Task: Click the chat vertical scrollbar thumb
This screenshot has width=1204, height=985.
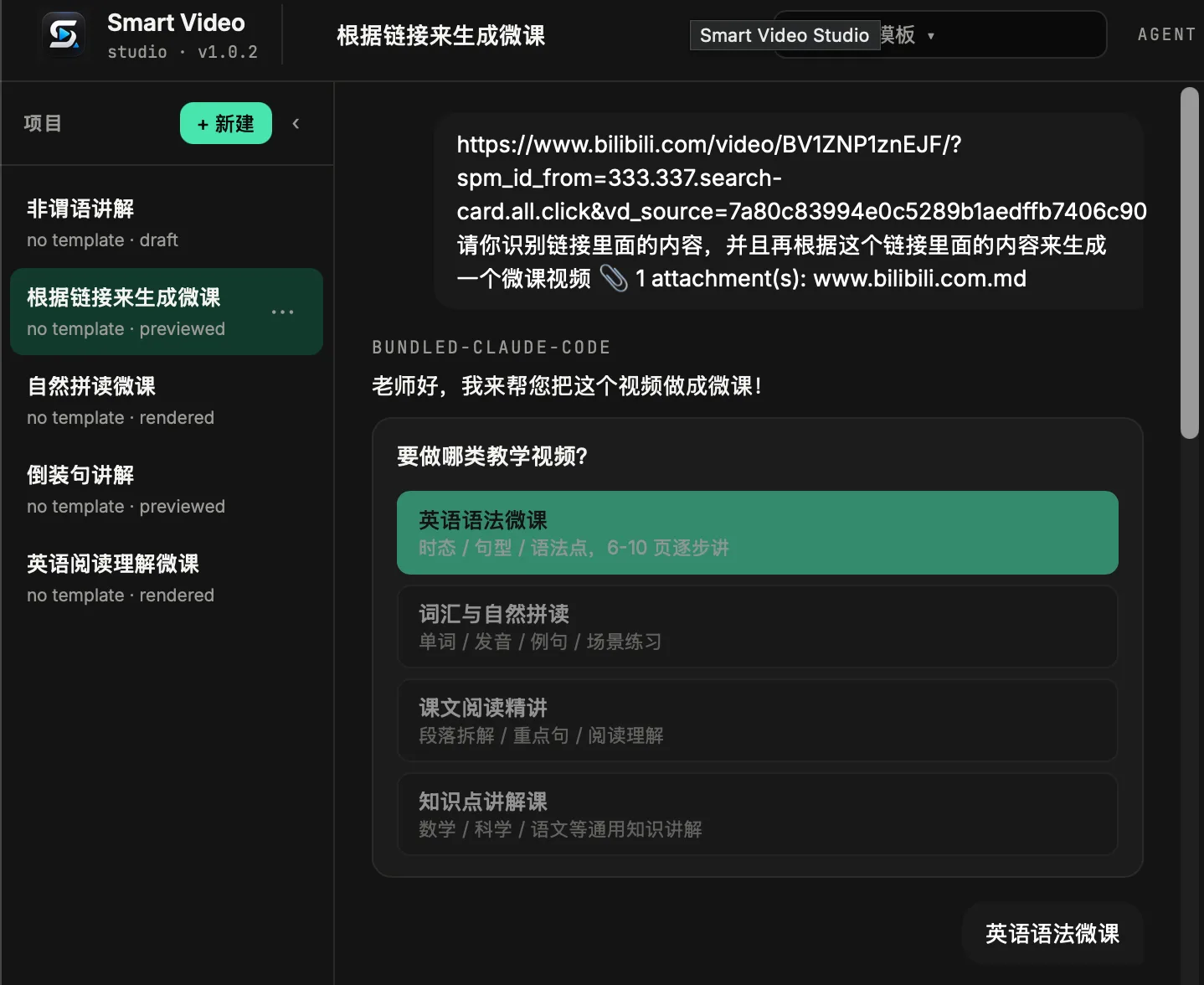Action: pyautogui.click(x=1189, y=263)
